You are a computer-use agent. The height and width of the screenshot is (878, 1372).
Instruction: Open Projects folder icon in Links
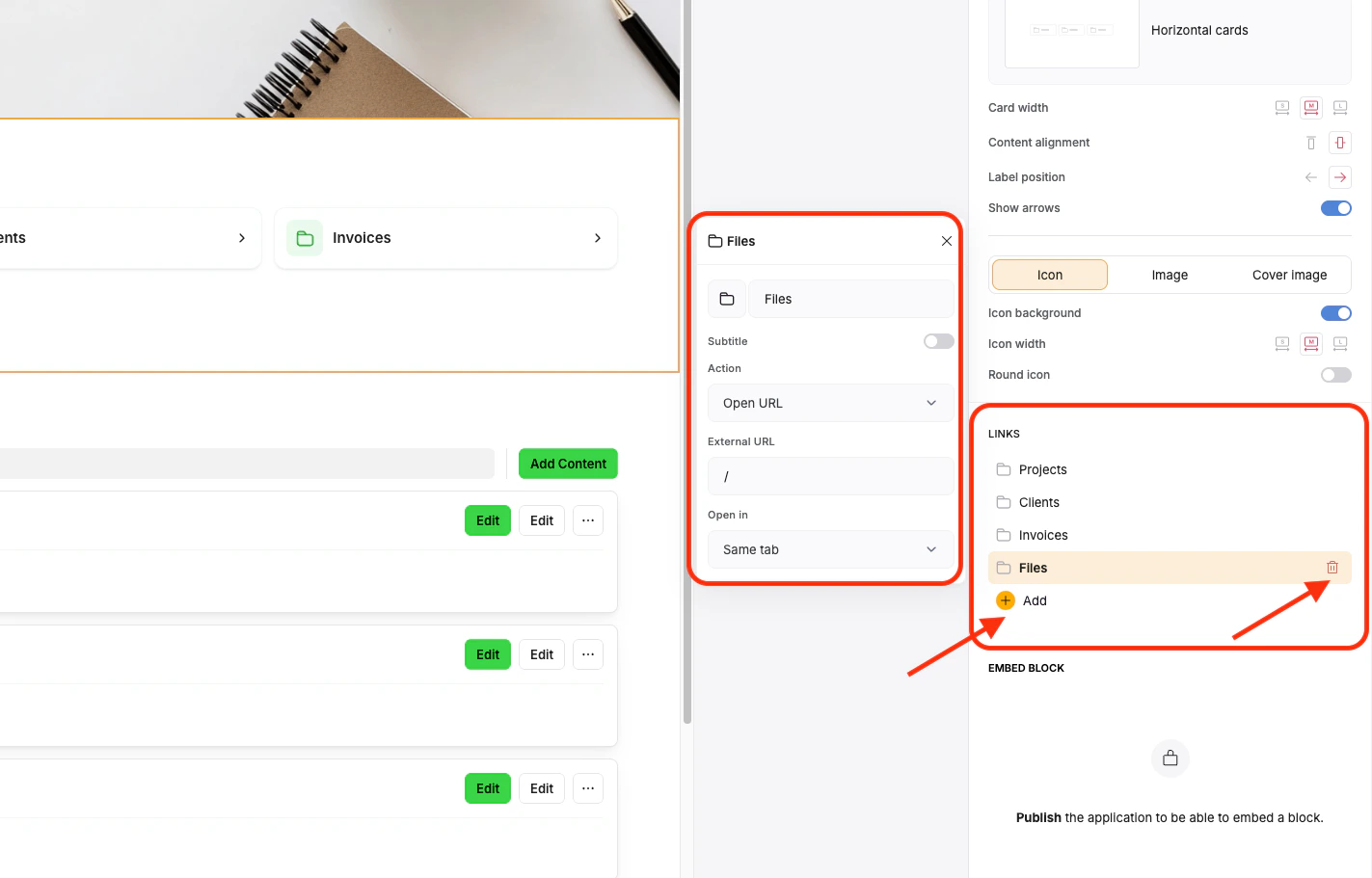pos(1004,469)
